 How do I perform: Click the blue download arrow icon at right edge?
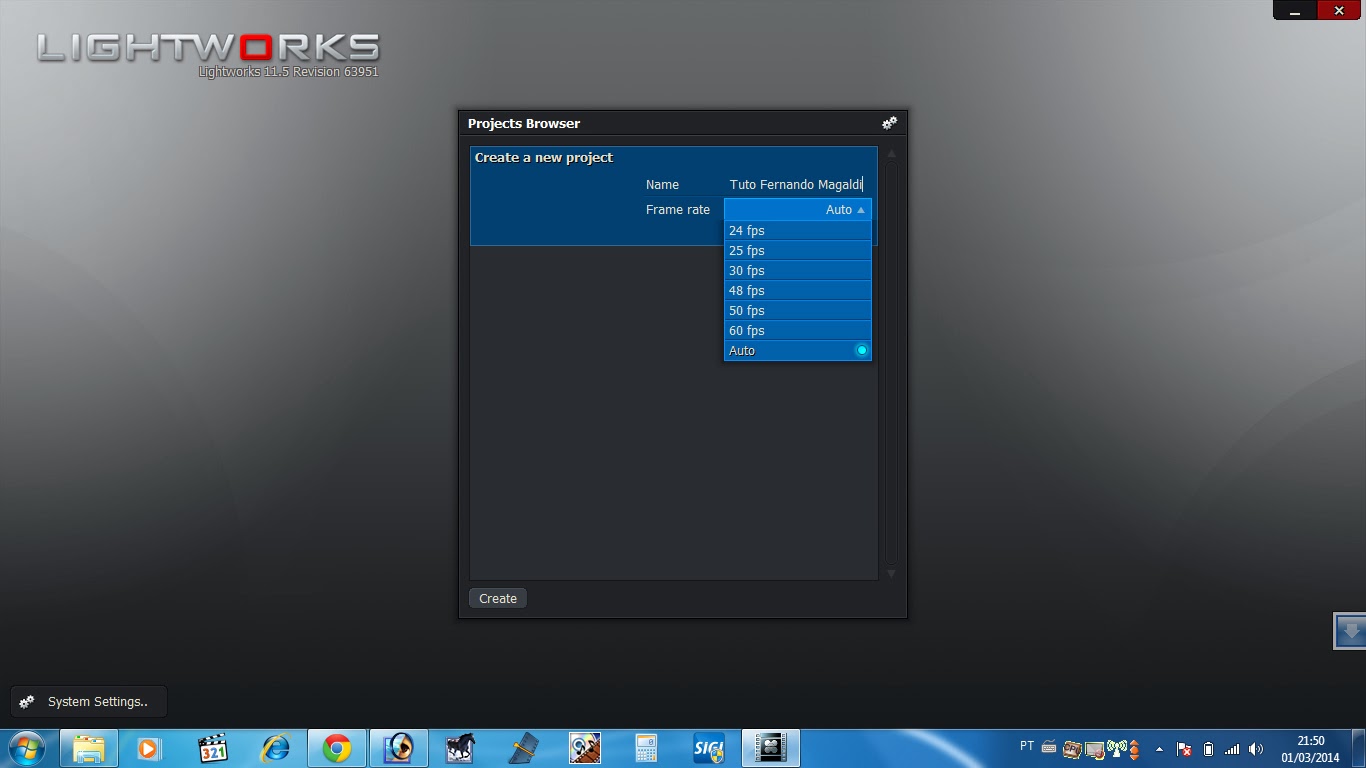pos(1350,631)
